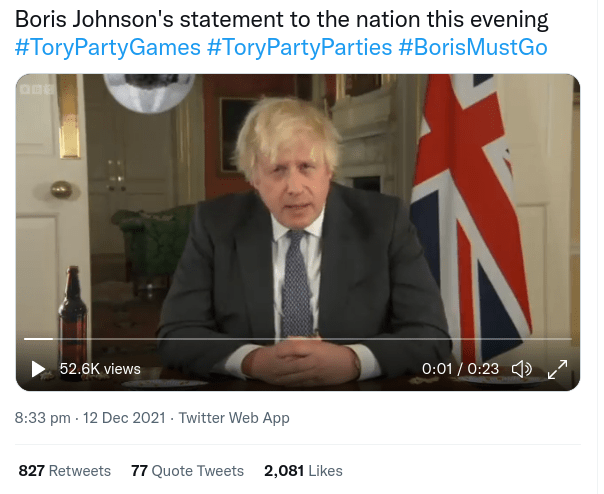604x494 pixels.
Task: Open the #BorisMustGo hashtag
Action: (x=472, y=48)
